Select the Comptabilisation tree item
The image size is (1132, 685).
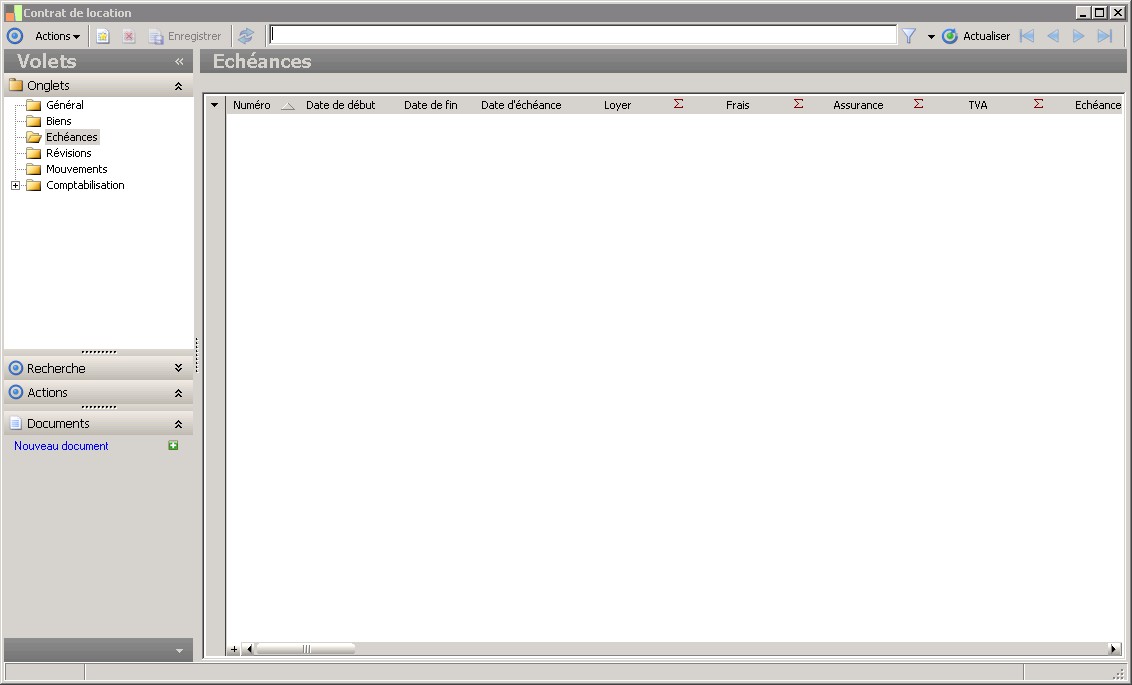(85, 185)
